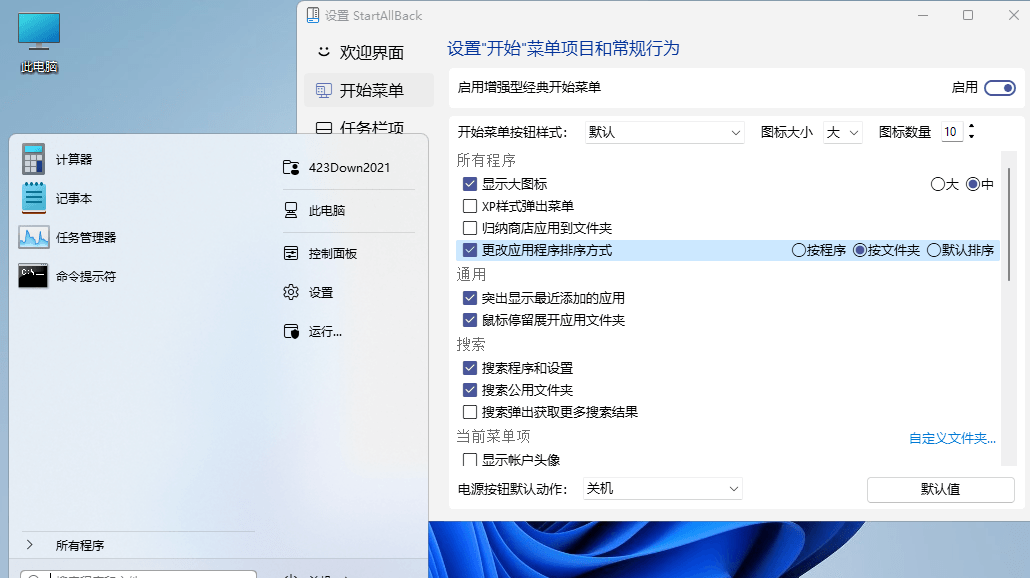Open the 此电脑 desktop icon
The width and height of the screenshot is (1030, 578).
point(39,42)
